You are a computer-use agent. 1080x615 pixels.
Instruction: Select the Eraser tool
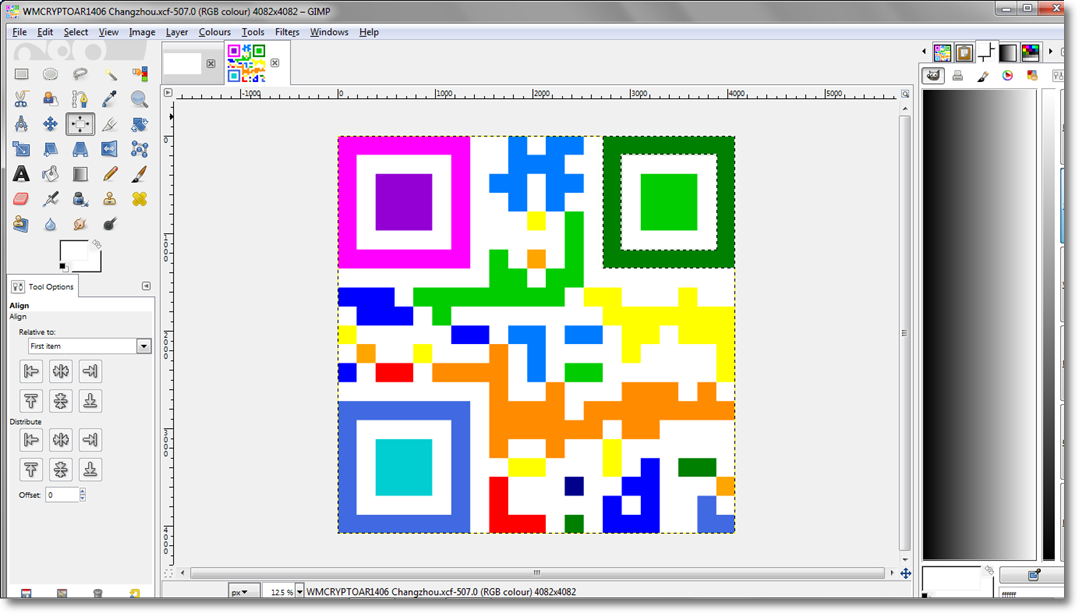(21, 199)
